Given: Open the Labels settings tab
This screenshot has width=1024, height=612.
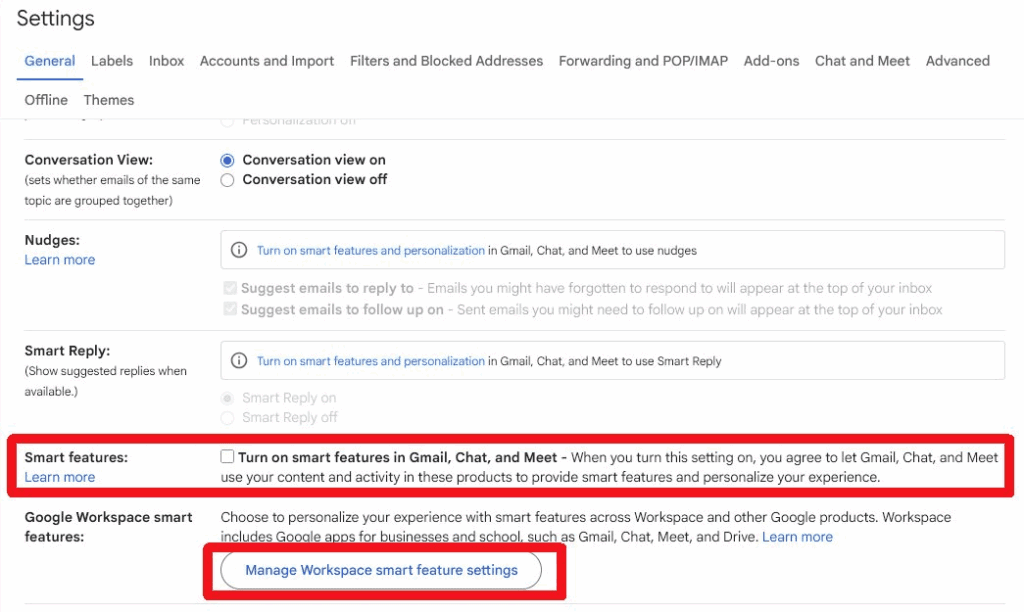Looking at the screenshot, I should pos(112,61).
